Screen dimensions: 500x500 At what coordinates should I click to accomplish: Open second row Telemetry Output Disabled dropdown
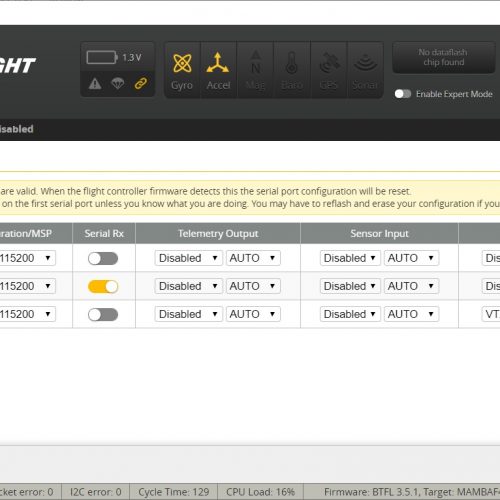click(189, 286)
